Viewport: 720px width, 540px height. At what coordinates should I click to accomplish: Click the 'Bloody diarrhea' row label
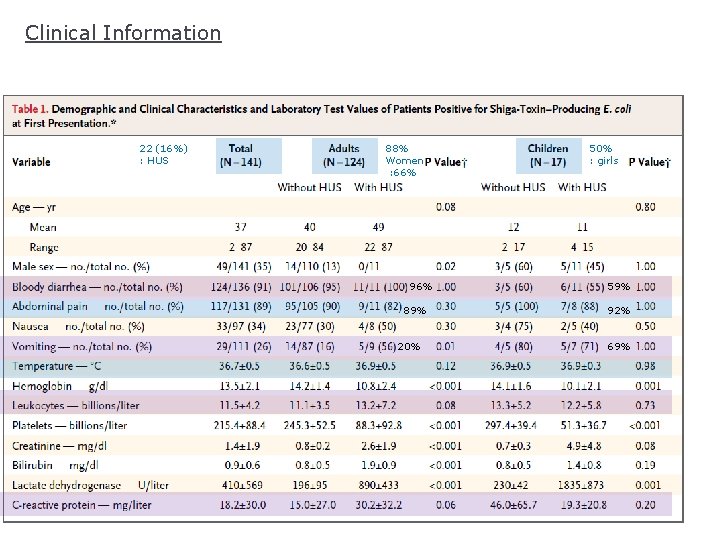(97, 287)
